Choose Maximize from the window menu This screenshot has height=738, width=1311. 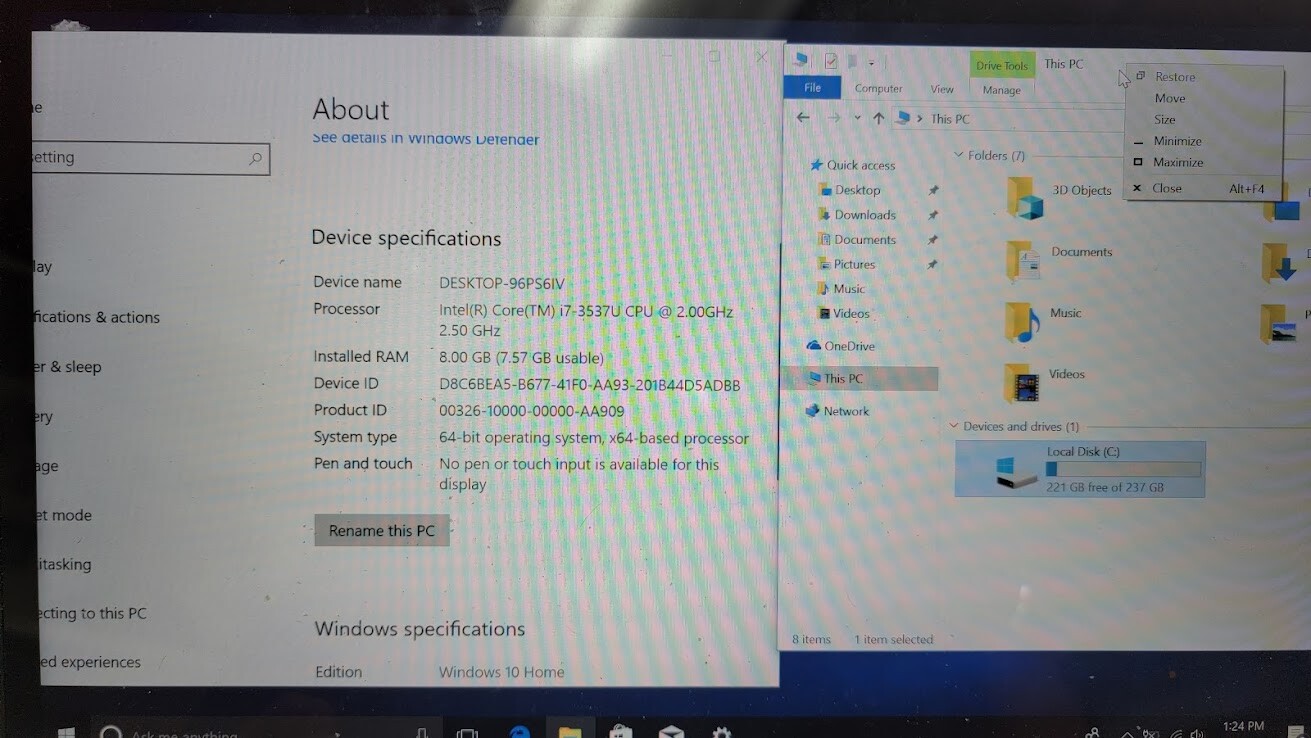[x=1203, y=162]
